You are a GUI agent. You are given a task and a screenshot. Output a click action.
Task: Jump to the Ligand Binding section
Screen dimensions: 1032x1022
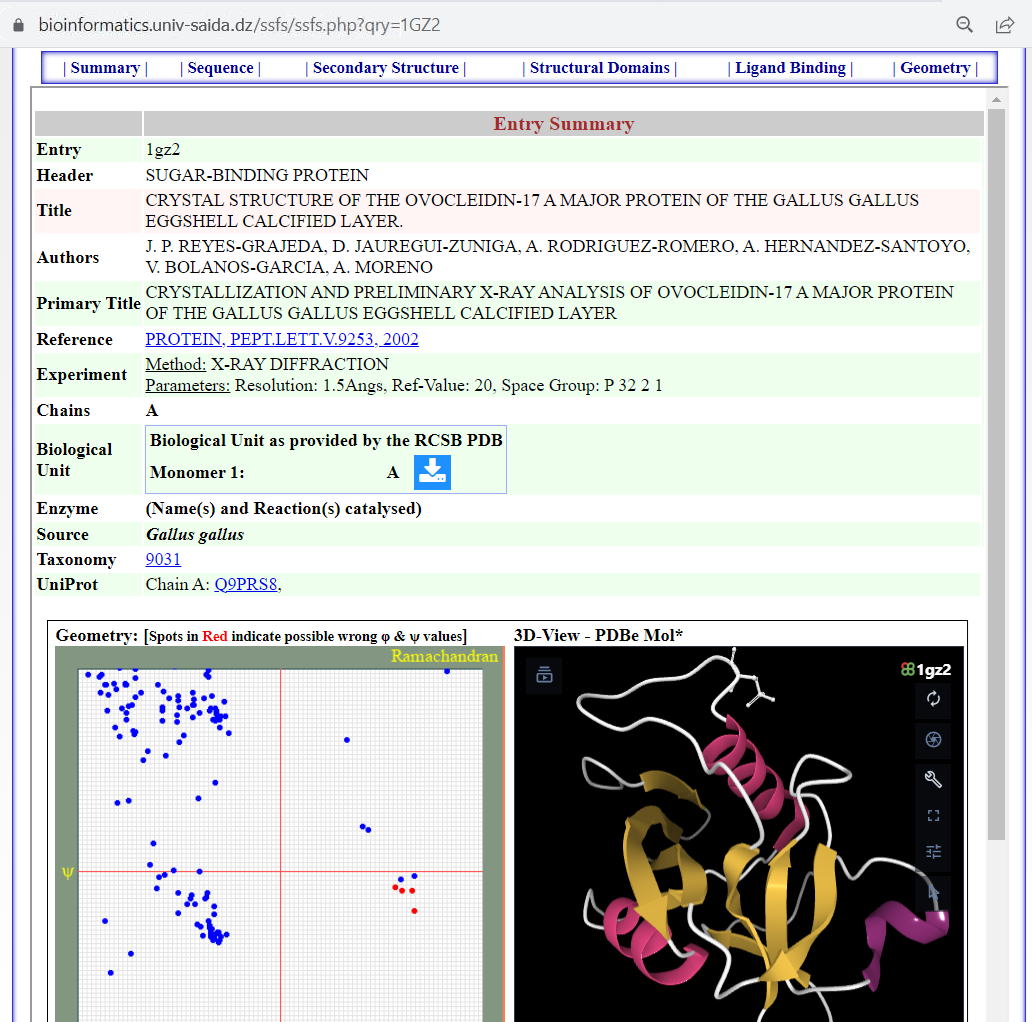click(790, 68)
